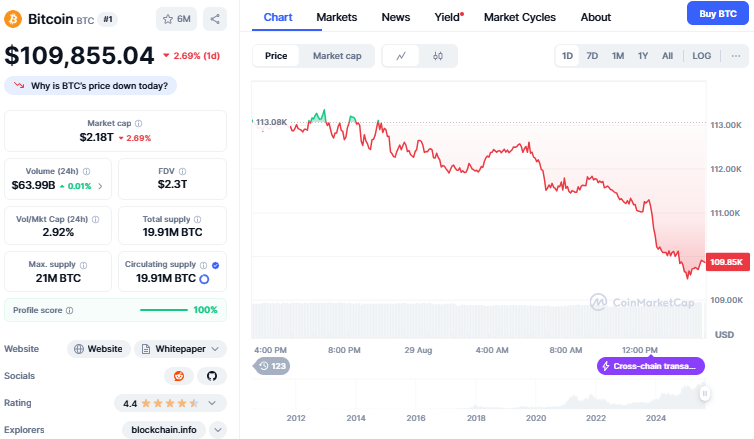
Task: Open the Chart tab
Action: [278, 17]
